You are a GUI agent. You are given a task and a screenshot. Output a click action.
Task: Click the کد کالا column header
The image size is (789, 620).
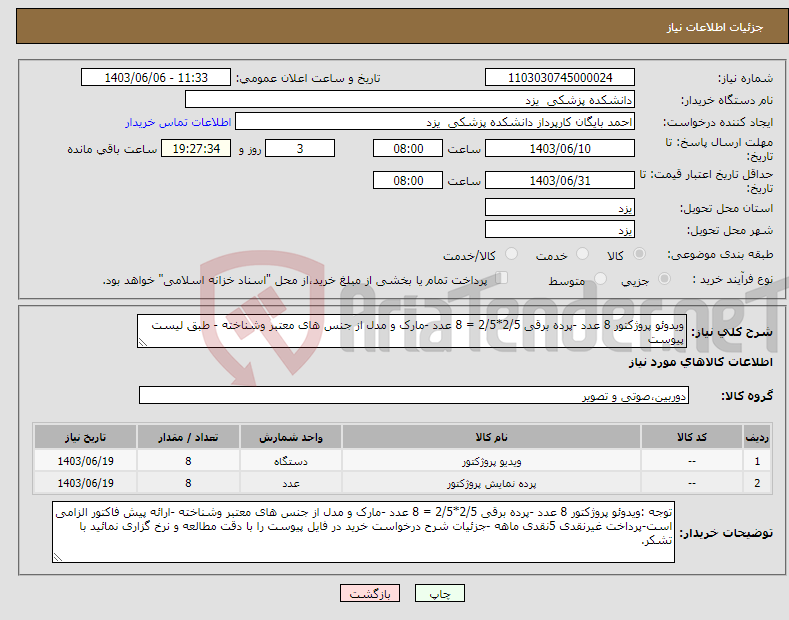[x=691, y=437]
